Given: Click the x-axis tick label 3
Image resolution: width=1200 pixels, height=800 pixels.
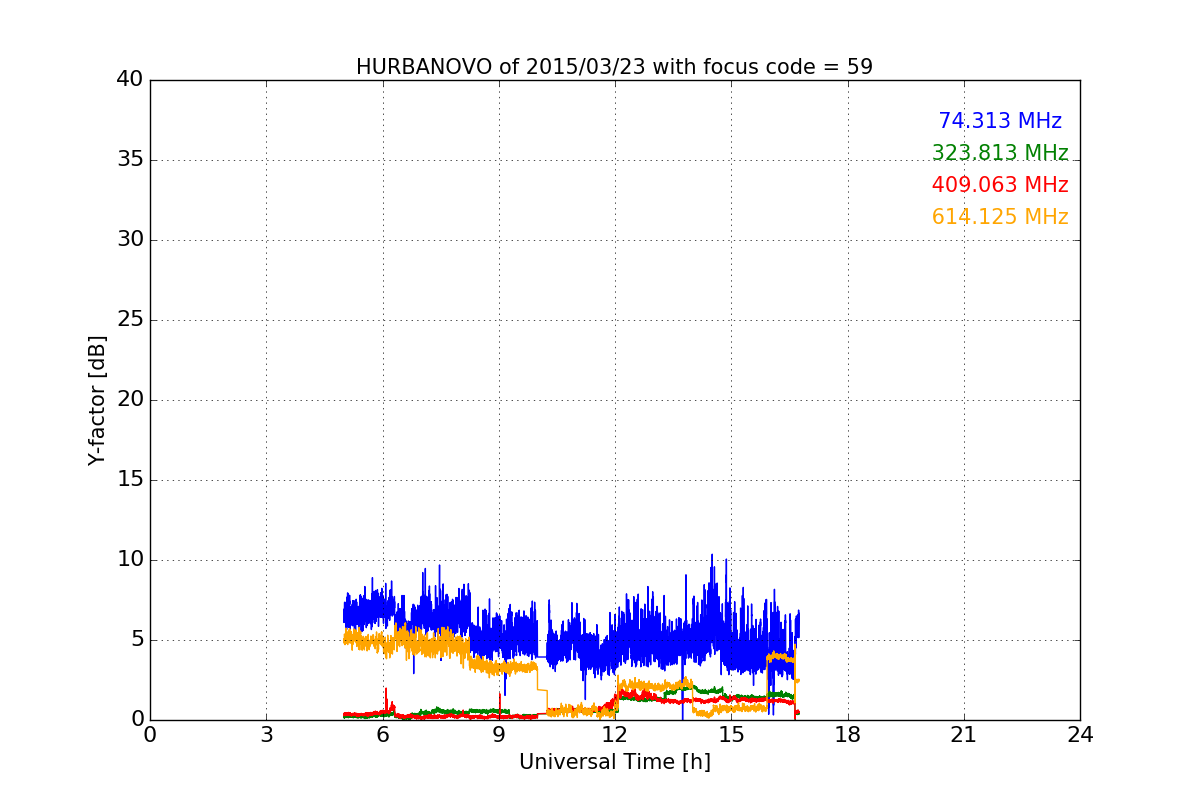Looking at the screenshot, I should point(266,734).
